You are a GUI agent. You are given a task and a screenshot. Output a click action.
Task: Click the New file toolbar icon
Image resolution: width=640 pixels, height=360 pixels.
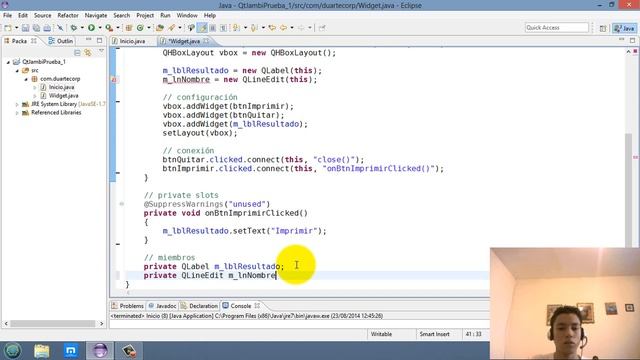8,28
